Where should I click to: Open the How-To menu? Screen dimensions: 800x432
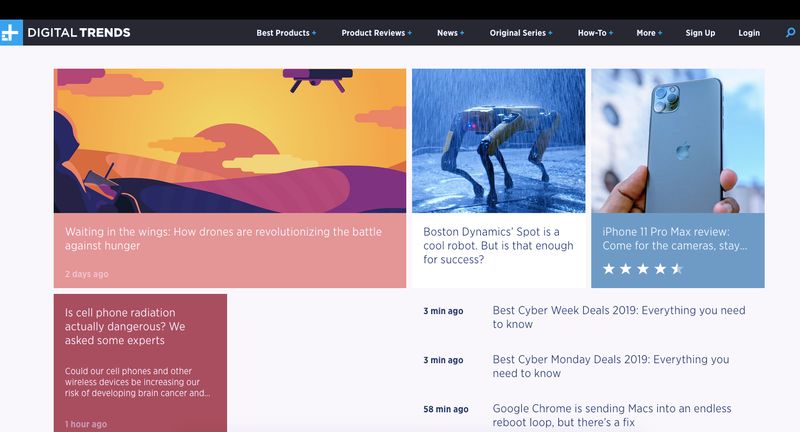click(595, 33)
